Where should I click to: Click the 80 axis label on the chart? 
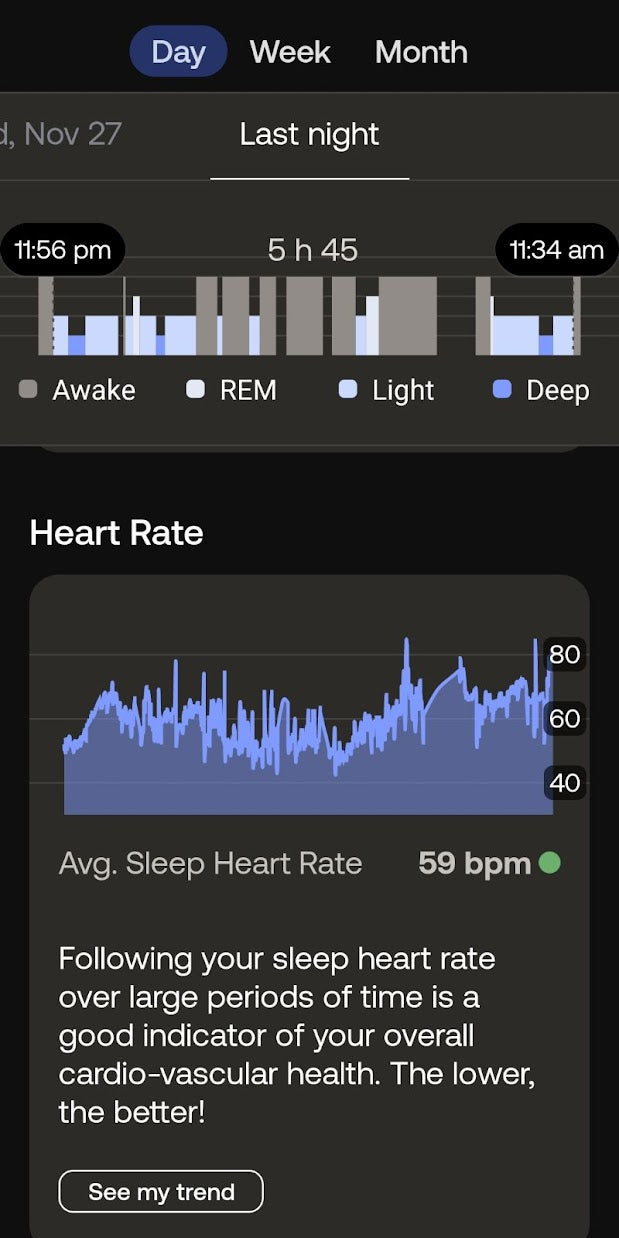(564, 655)
